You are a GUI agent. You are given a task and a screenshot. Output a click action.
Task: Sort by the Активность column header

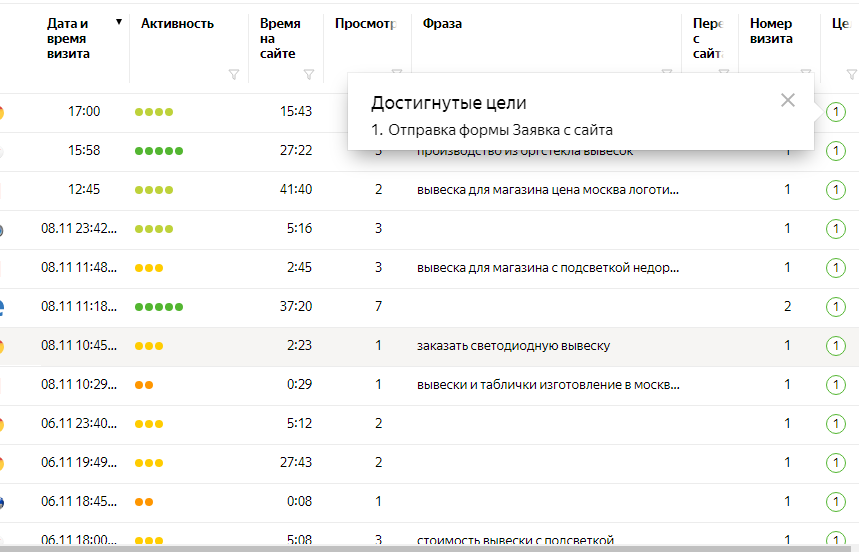pyautogui.click(x=177, y=24)
